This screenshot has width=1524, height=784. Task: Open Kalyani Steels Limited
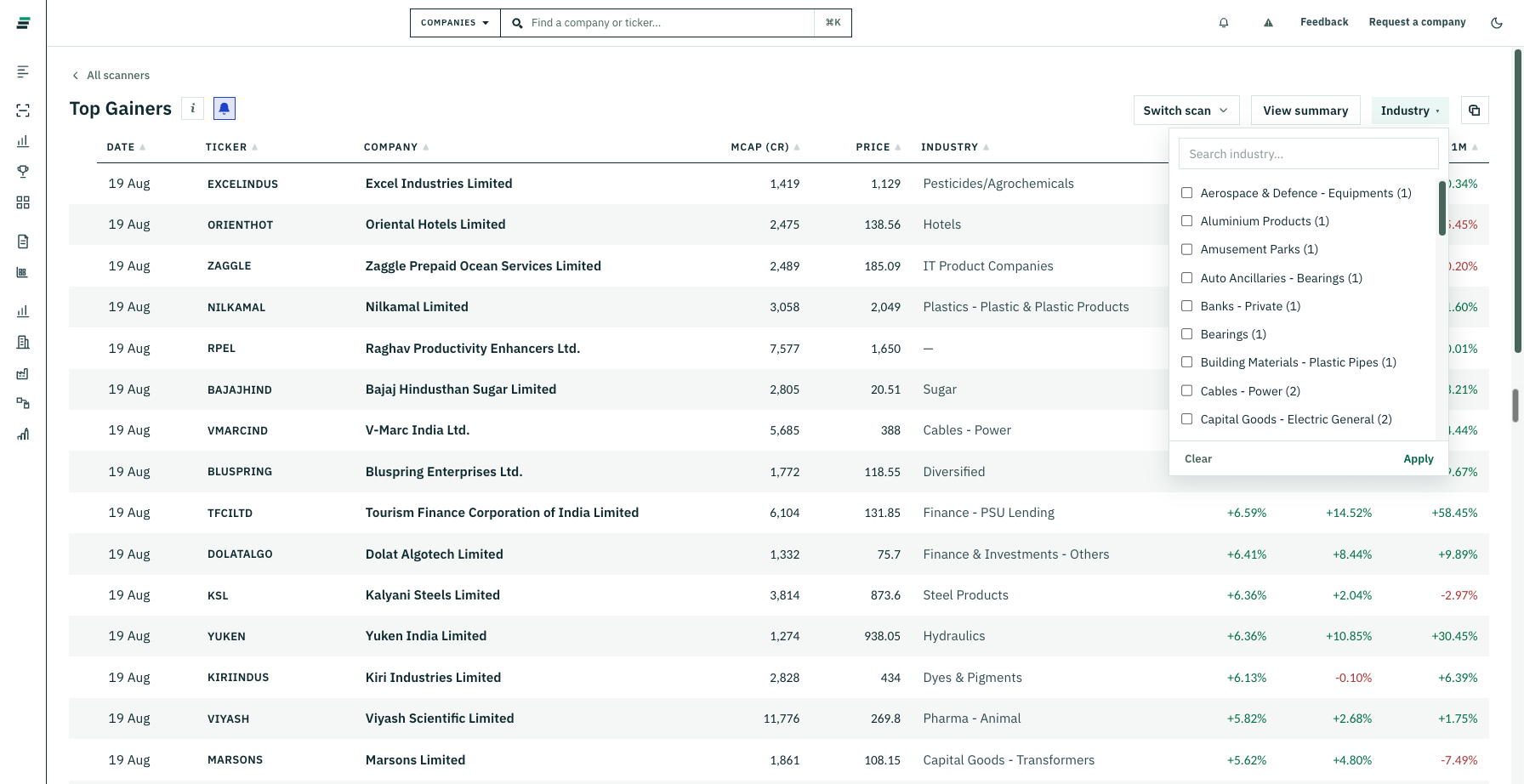coord(433,595)
